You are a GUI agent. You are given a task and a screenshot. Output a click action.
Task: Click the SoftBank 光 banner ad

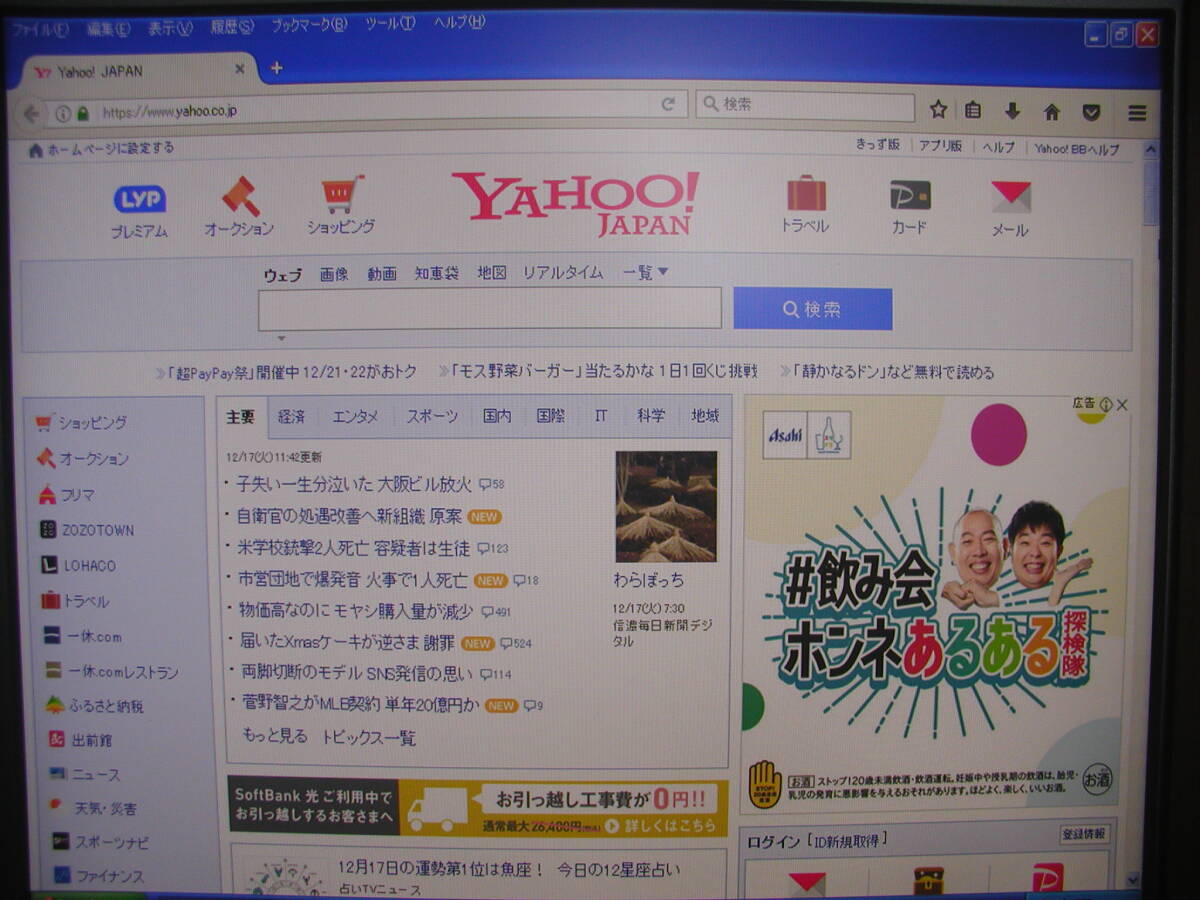tap(478, 806)
